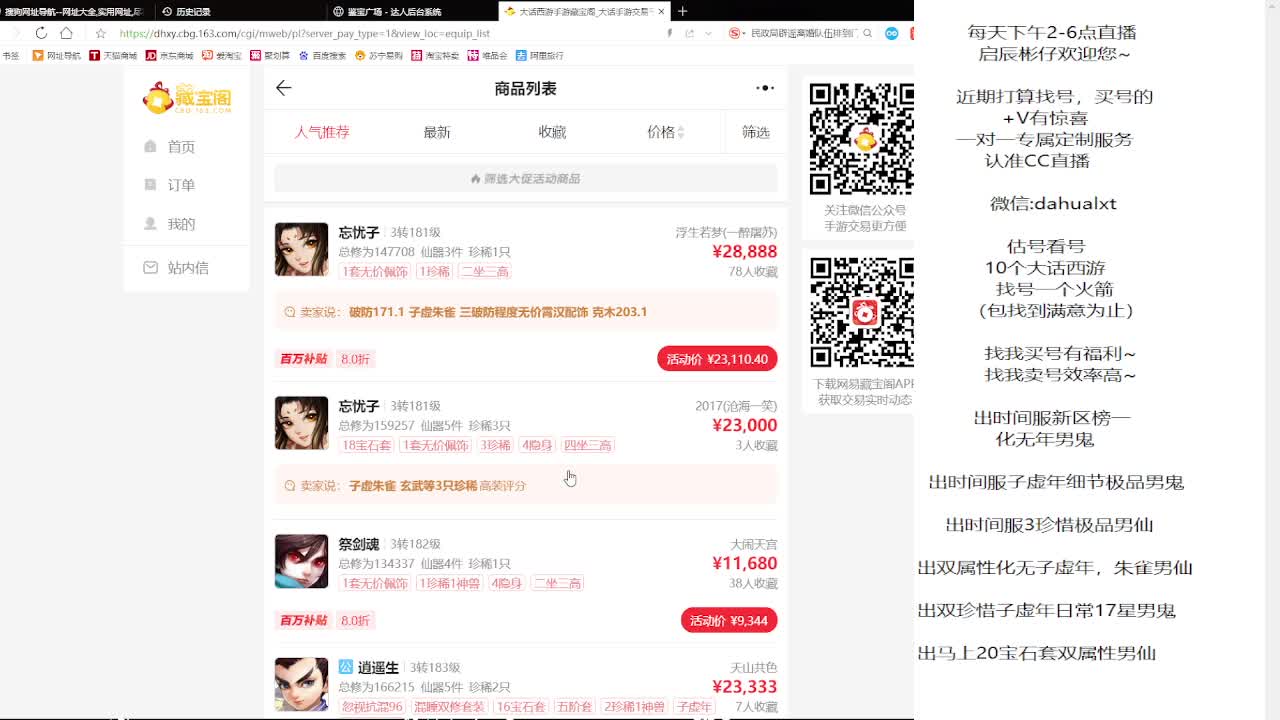
Task: Click the 藏宝阁 app download QR code
Action: point(861,312)
